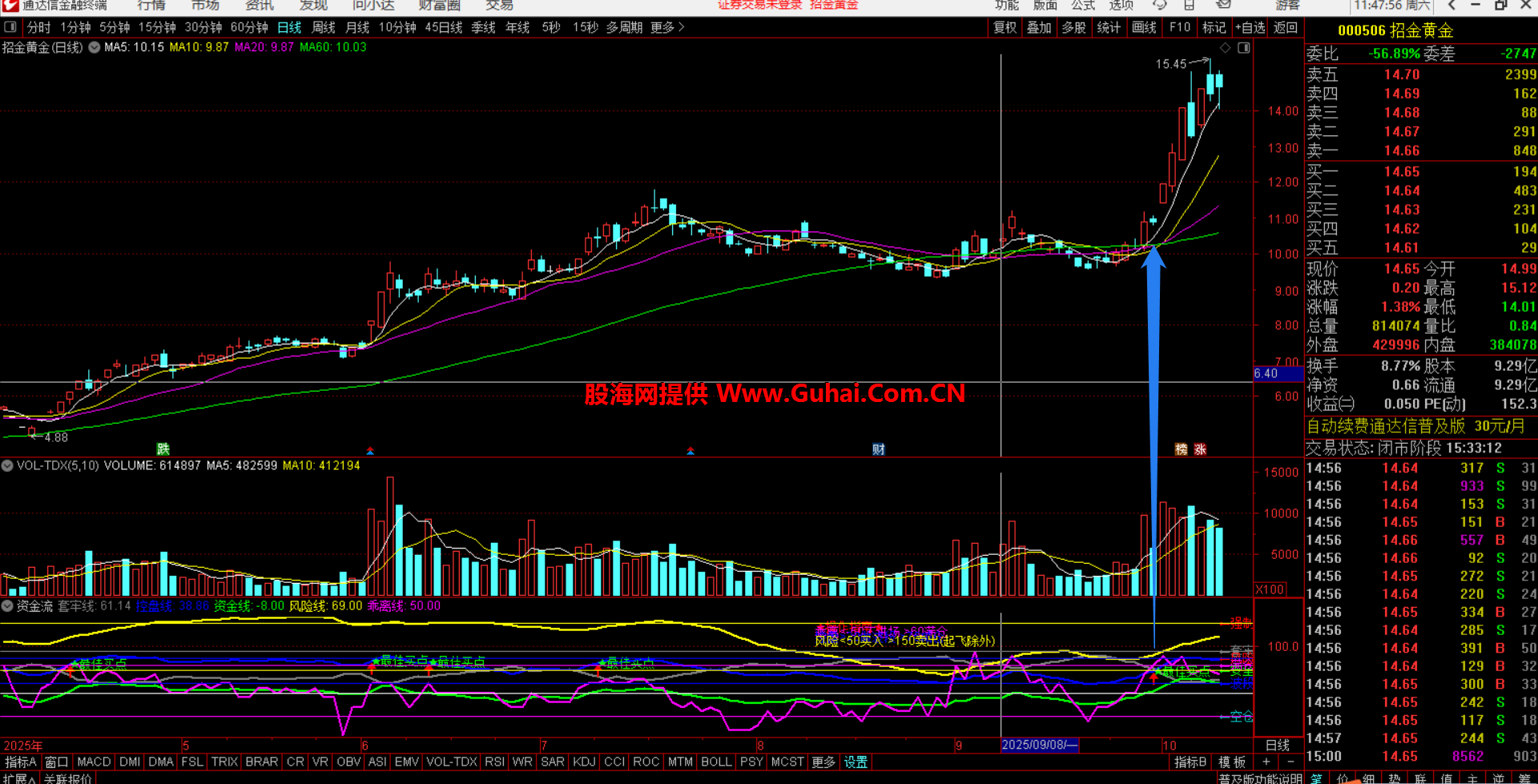
Task: Switch to the 周线 weekly period tab
Action: tap(324, 27)
